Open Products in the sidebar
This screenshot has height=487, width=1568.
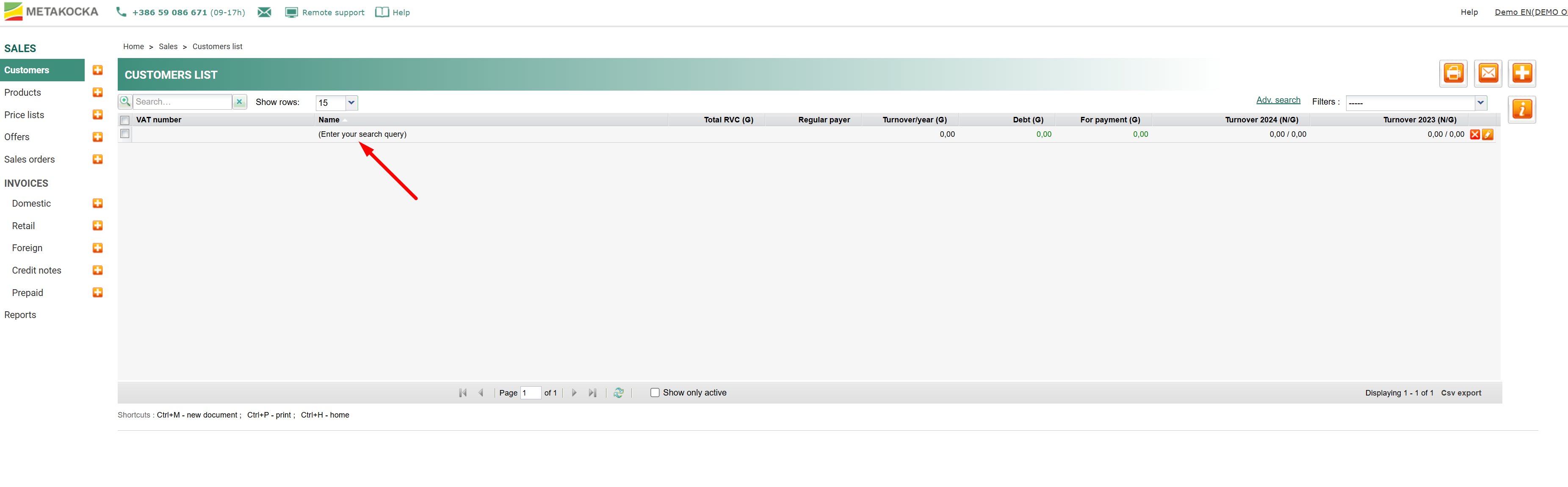click(22, 92)
